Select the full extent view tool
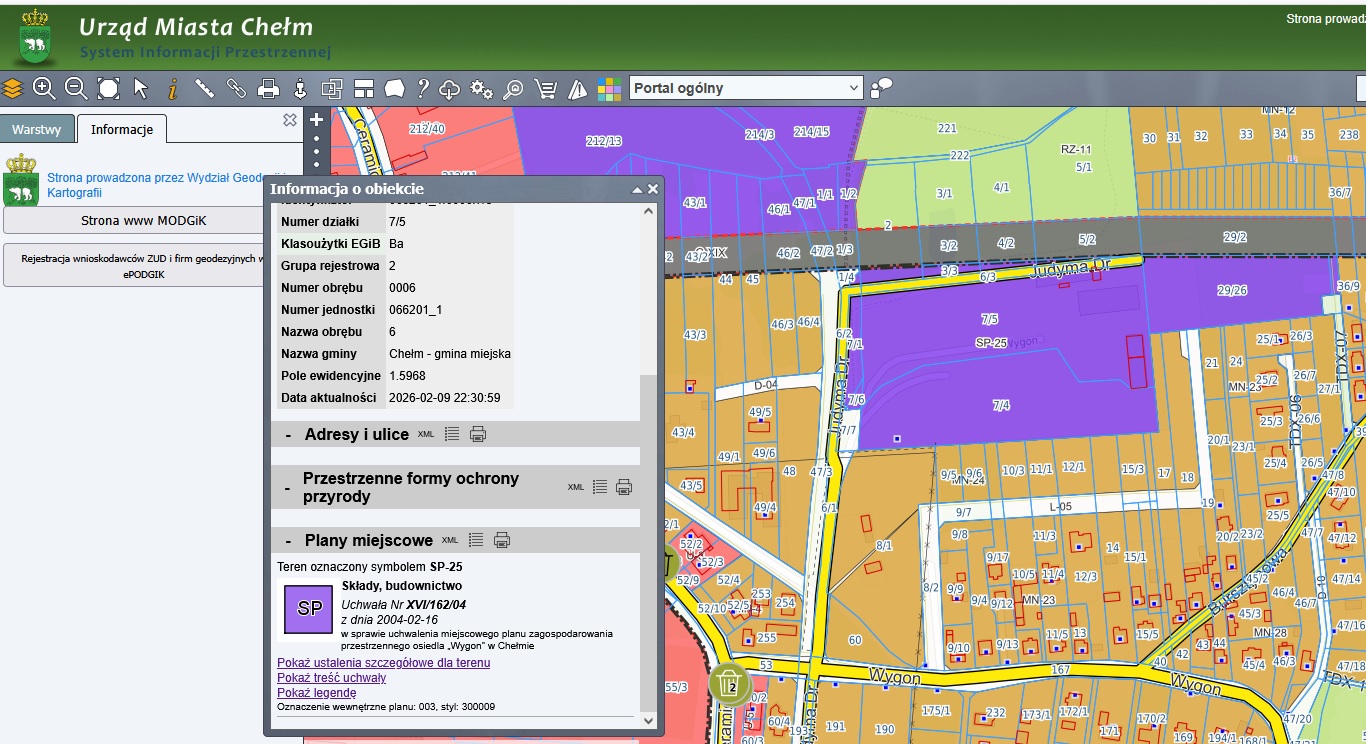Screen dimensions: 1366x744 108,88
